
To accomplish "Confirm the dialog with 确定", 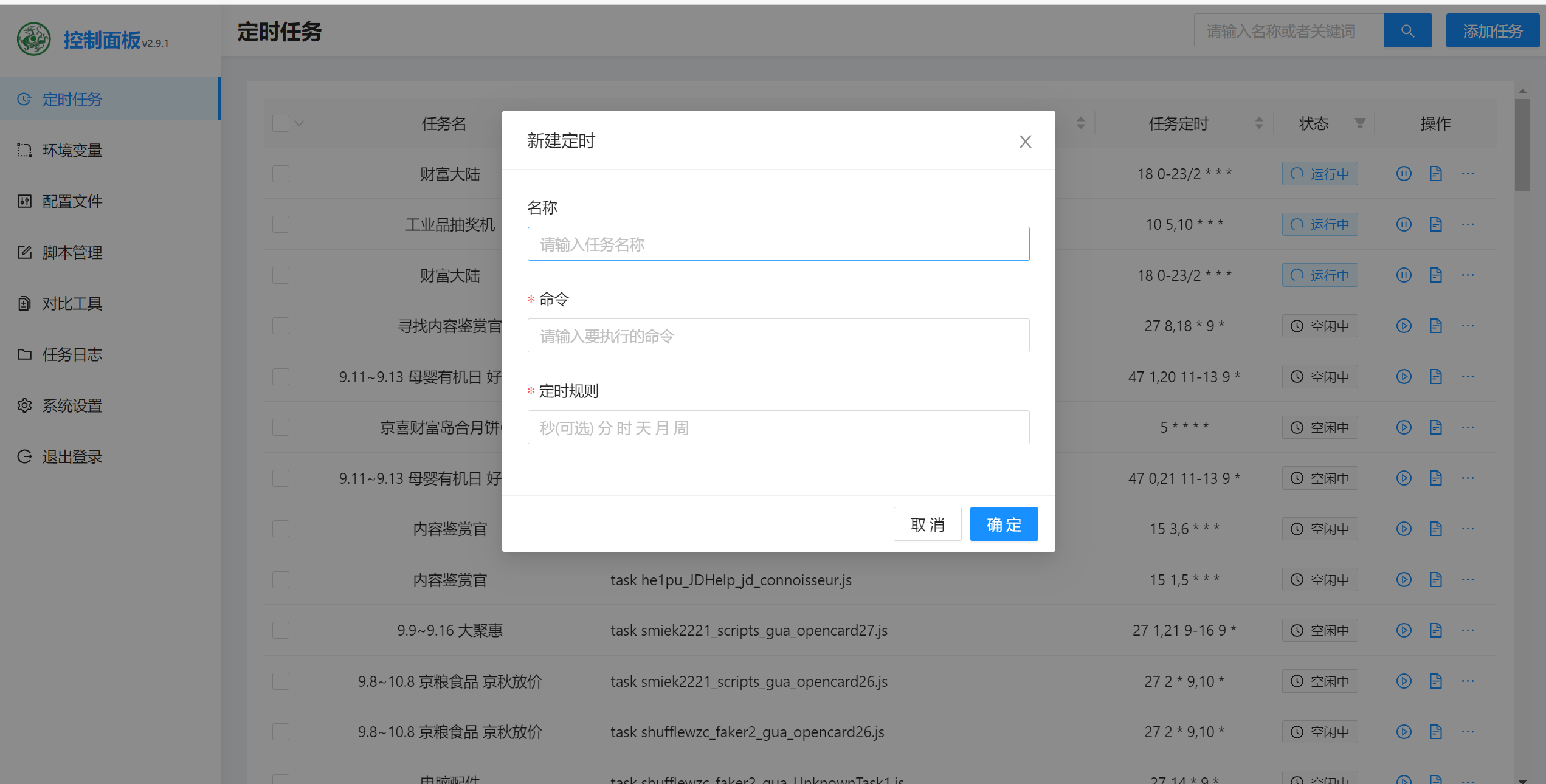I will (x=1003, y=523).
